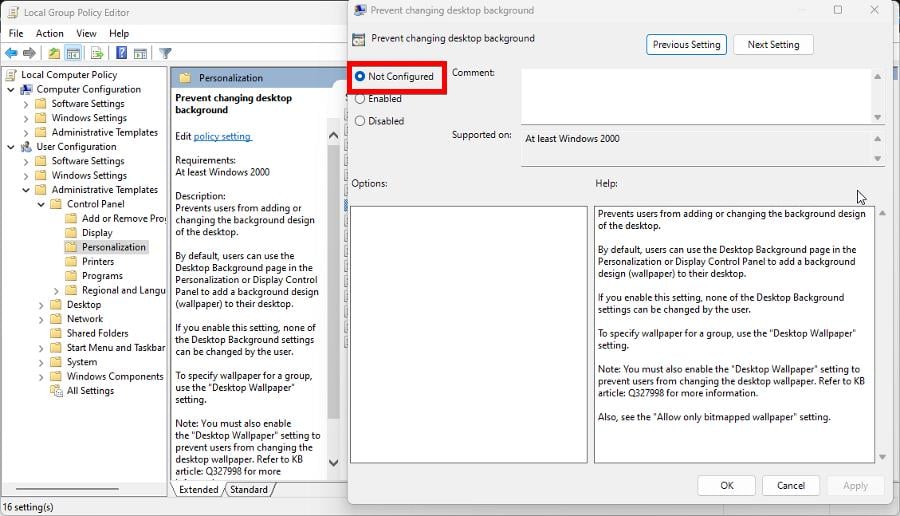The image size is (900, 516).
Task: Select the Enabled radio button
Action: (x=360, y=99)
